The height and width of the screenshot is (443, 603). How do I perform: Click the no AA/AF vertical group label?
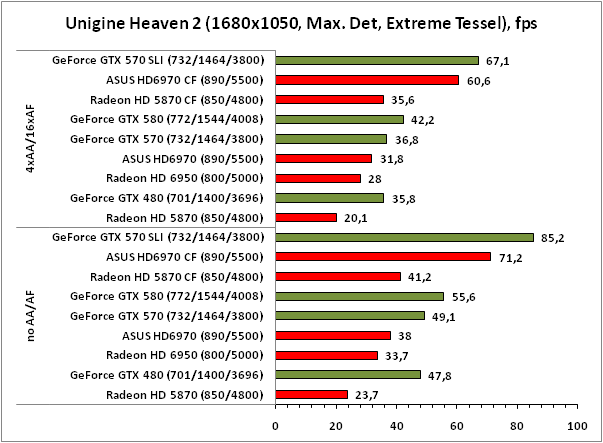coord(31,316)
